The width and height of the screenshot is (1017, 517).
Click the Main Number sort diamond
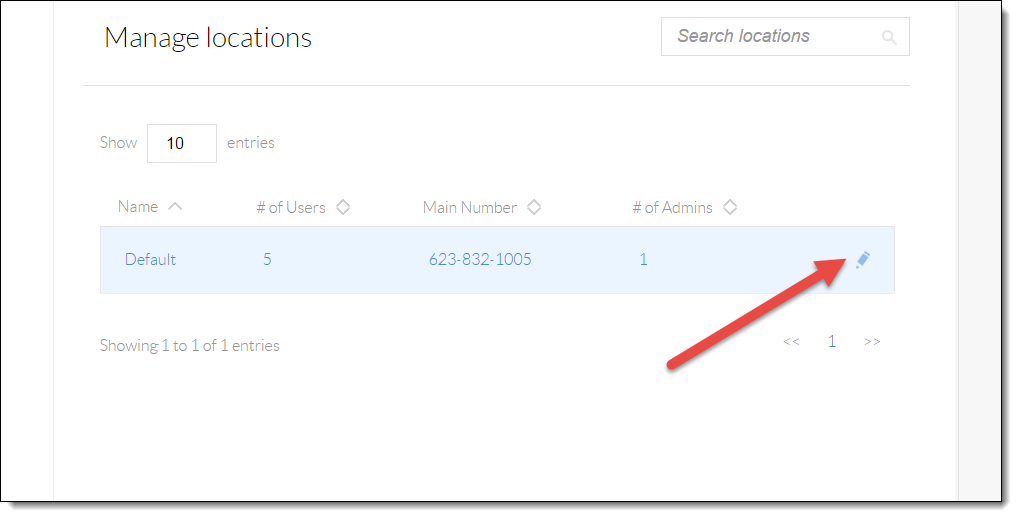click(x=534, y=207)
